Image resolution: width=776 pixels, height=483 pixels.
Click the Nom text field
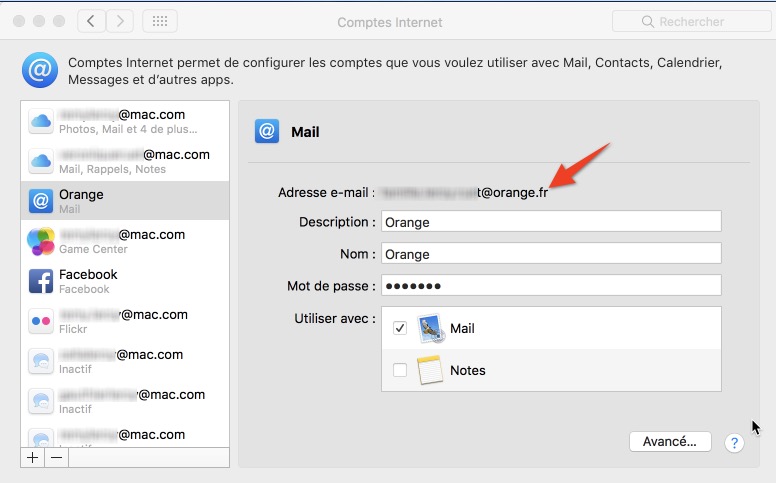(x=551, y=253)
